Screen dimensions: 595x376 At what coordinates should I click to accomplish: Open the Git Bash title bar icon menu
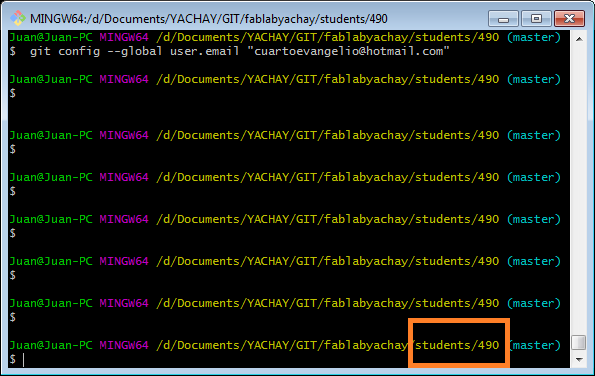tap(17, 18)
